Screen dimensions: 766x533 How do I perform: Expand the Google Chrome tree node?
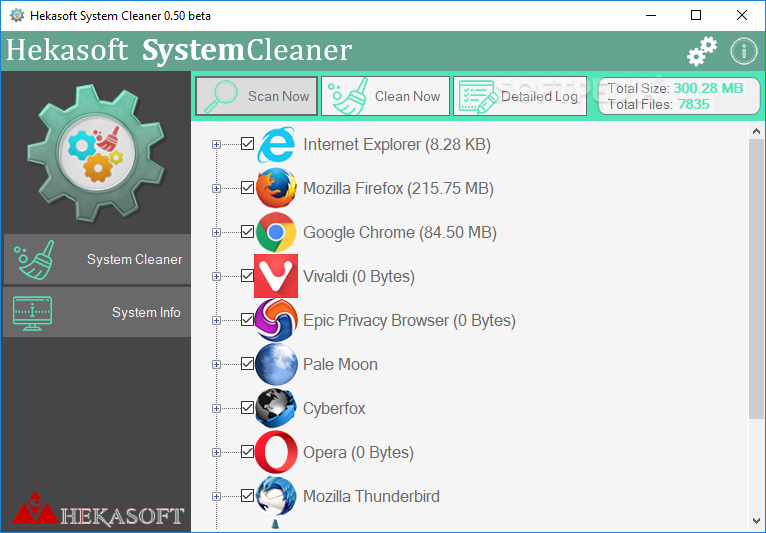(x=216, y=233)
